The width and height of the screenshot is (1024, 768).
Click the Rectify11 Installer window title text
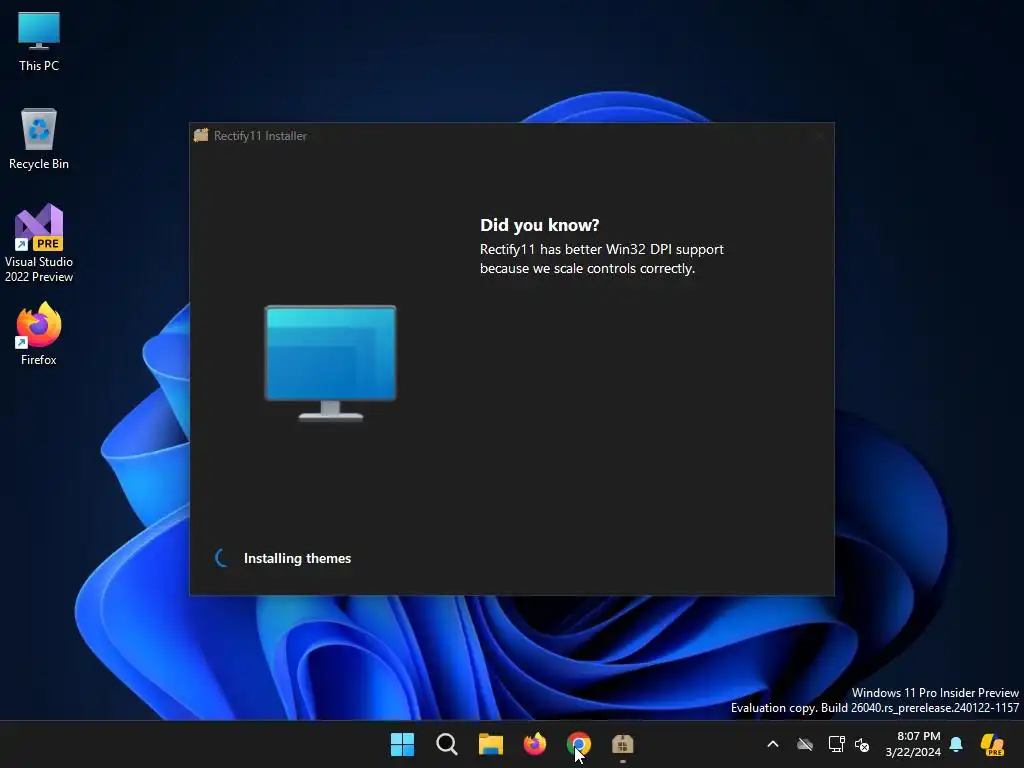[x=260, y=136]
